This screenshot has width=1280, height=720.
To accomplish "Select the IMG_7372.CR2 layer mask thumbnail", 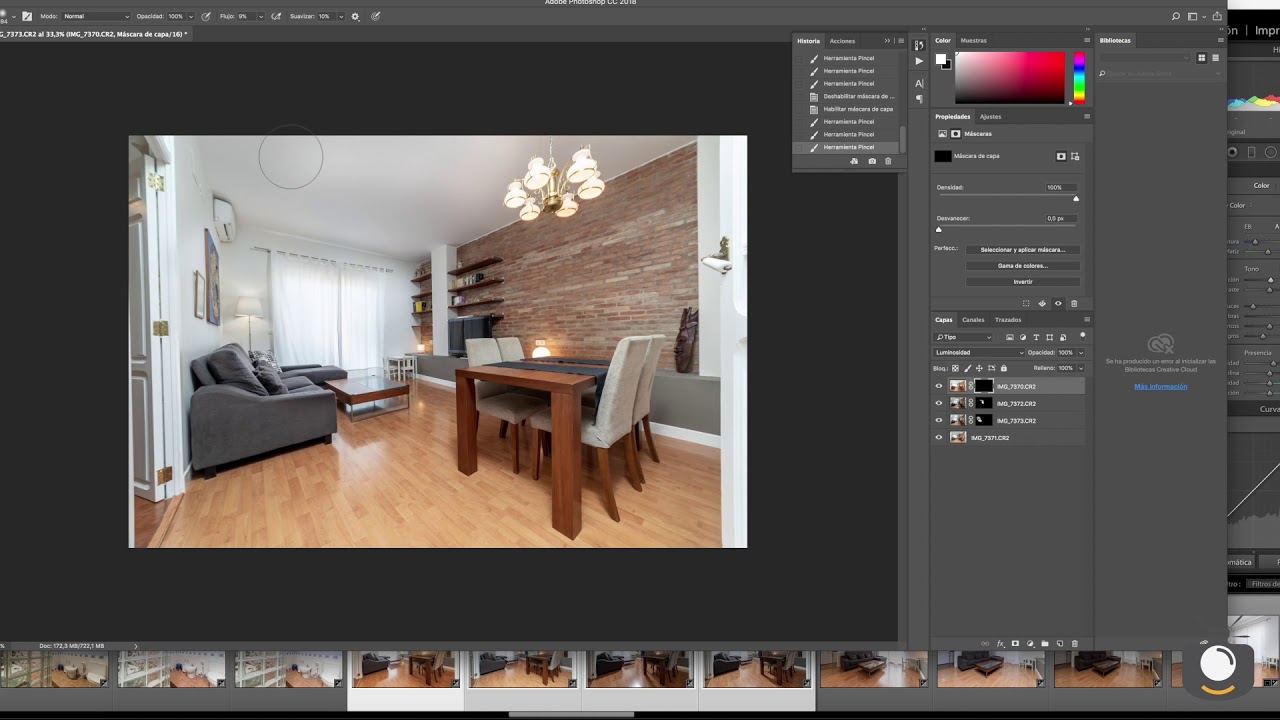I will [x=984, y=403].
